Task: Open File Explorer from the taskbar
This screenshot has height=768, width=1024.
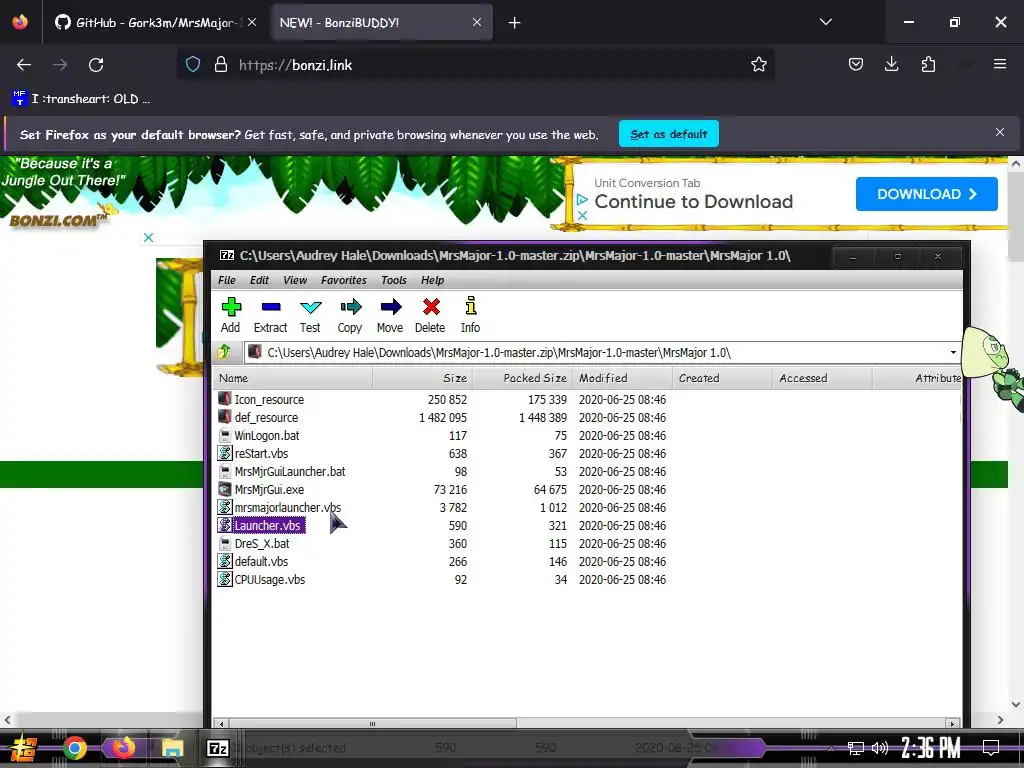Action: pos(172,748)
